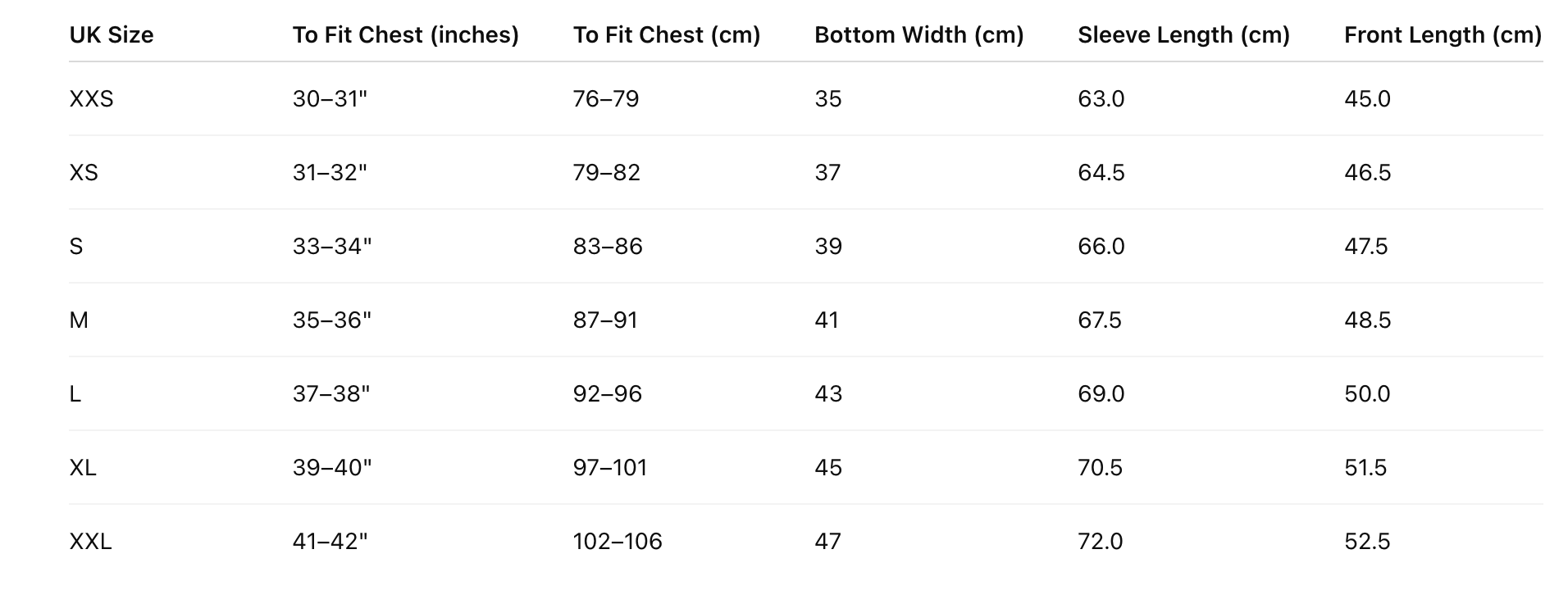This screenshot has height=613, width=1568.
Task: Click the 37–38" chest inches cell
Action: click(331, 394)
